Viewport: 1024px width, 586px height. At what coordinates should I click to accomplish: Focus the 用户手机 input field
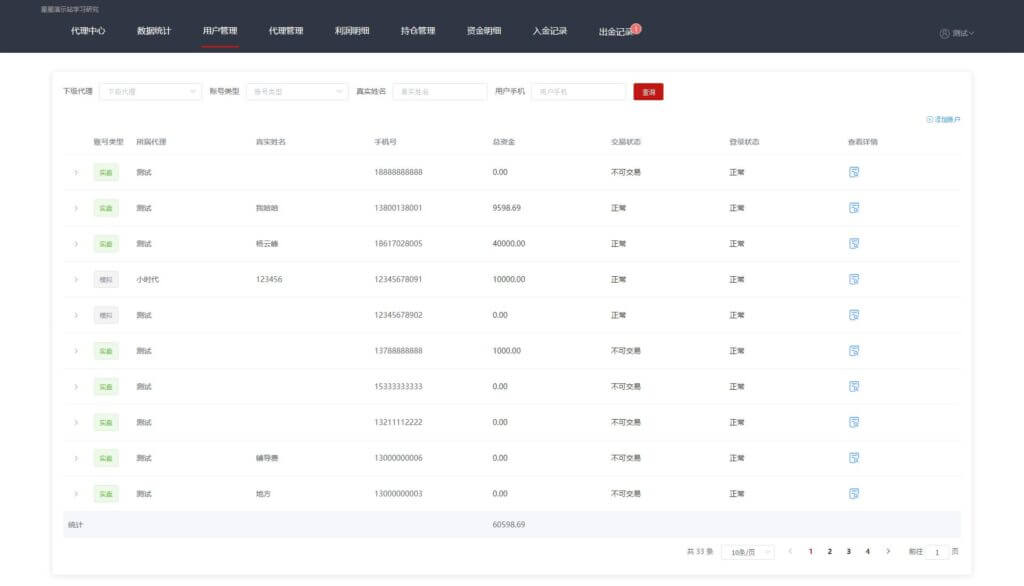pyautogui.click(x=578, y=91)
